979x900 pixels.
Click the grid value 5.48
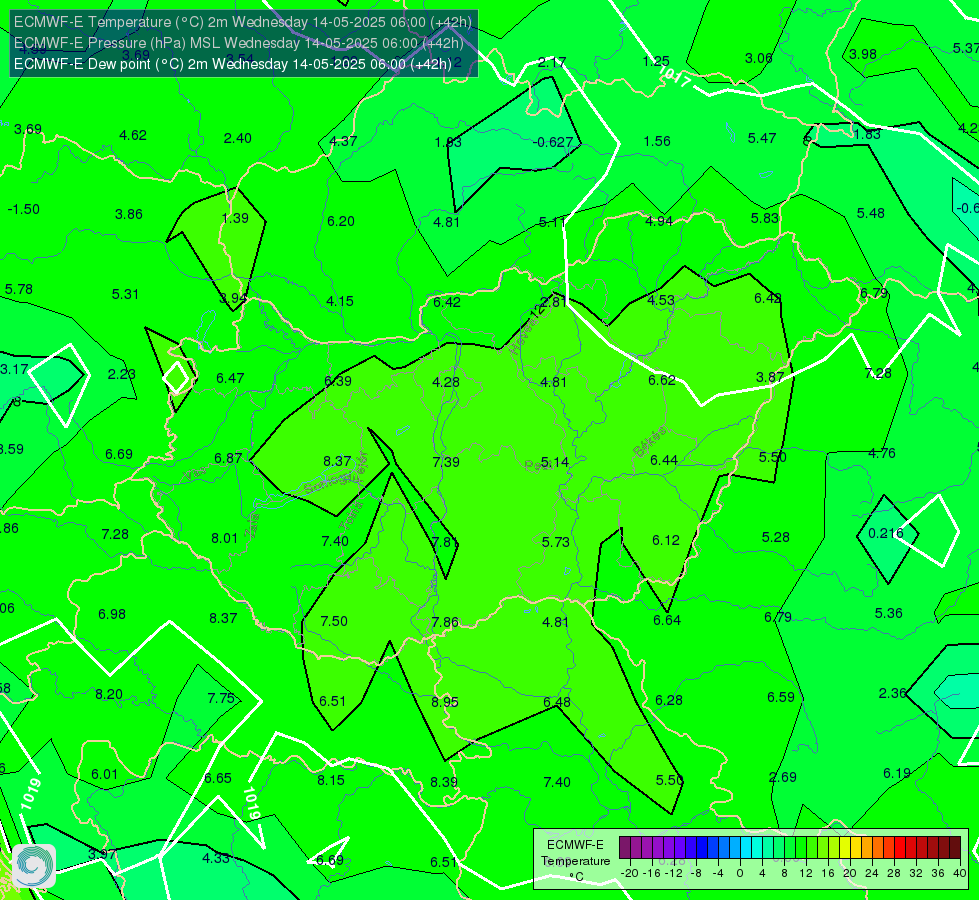pyautogui.click(x=870, y=214)
